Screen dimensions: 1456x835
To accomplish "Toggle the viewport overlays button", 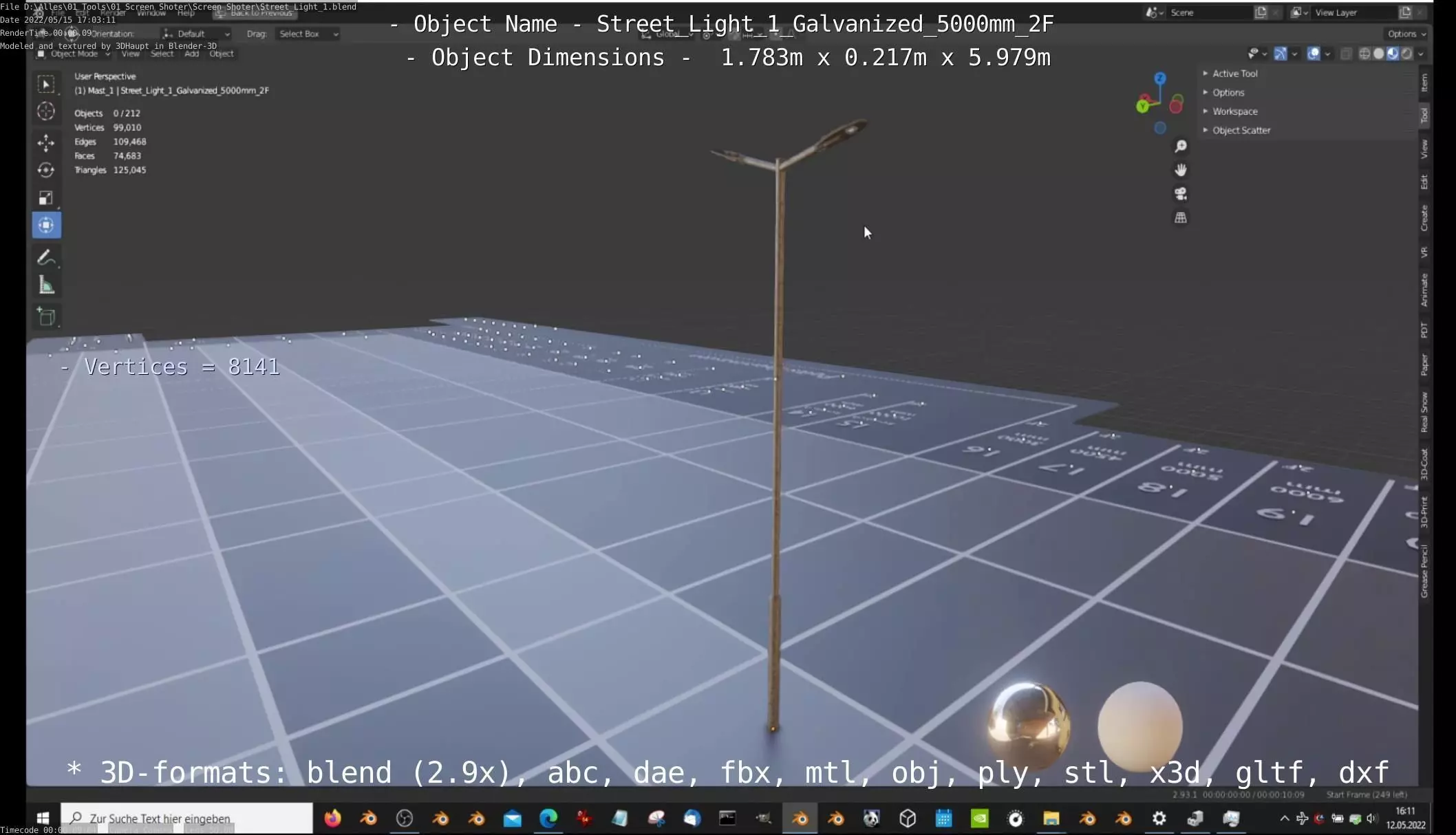I will [1314, 54].
